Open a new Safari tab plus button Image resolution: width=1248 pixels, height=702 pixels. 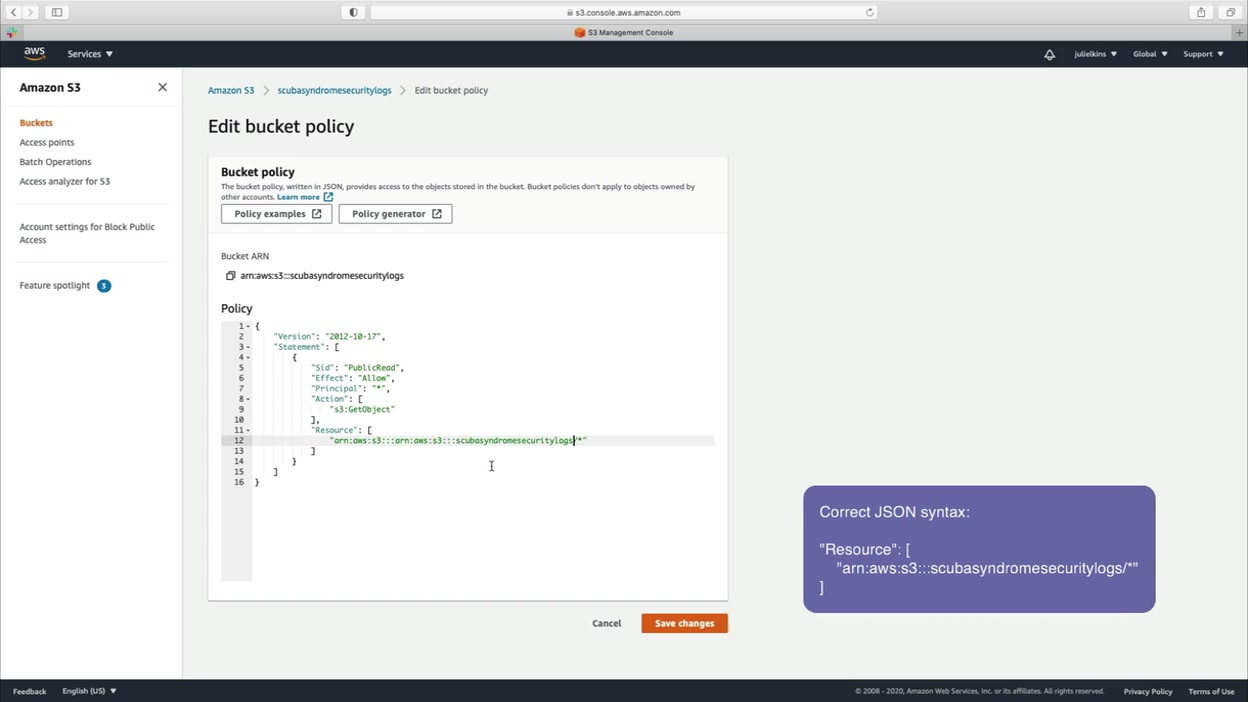[x=1240, y=33]
